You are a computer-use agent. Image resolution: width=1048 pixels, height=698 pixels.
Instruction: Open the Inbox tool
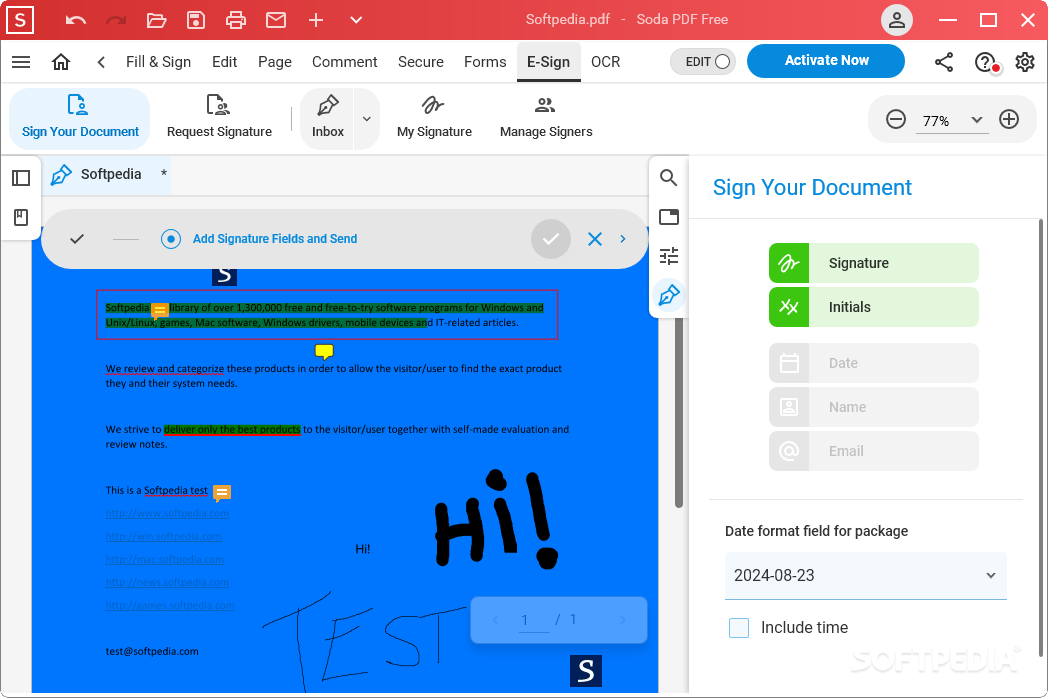point(328,118)
